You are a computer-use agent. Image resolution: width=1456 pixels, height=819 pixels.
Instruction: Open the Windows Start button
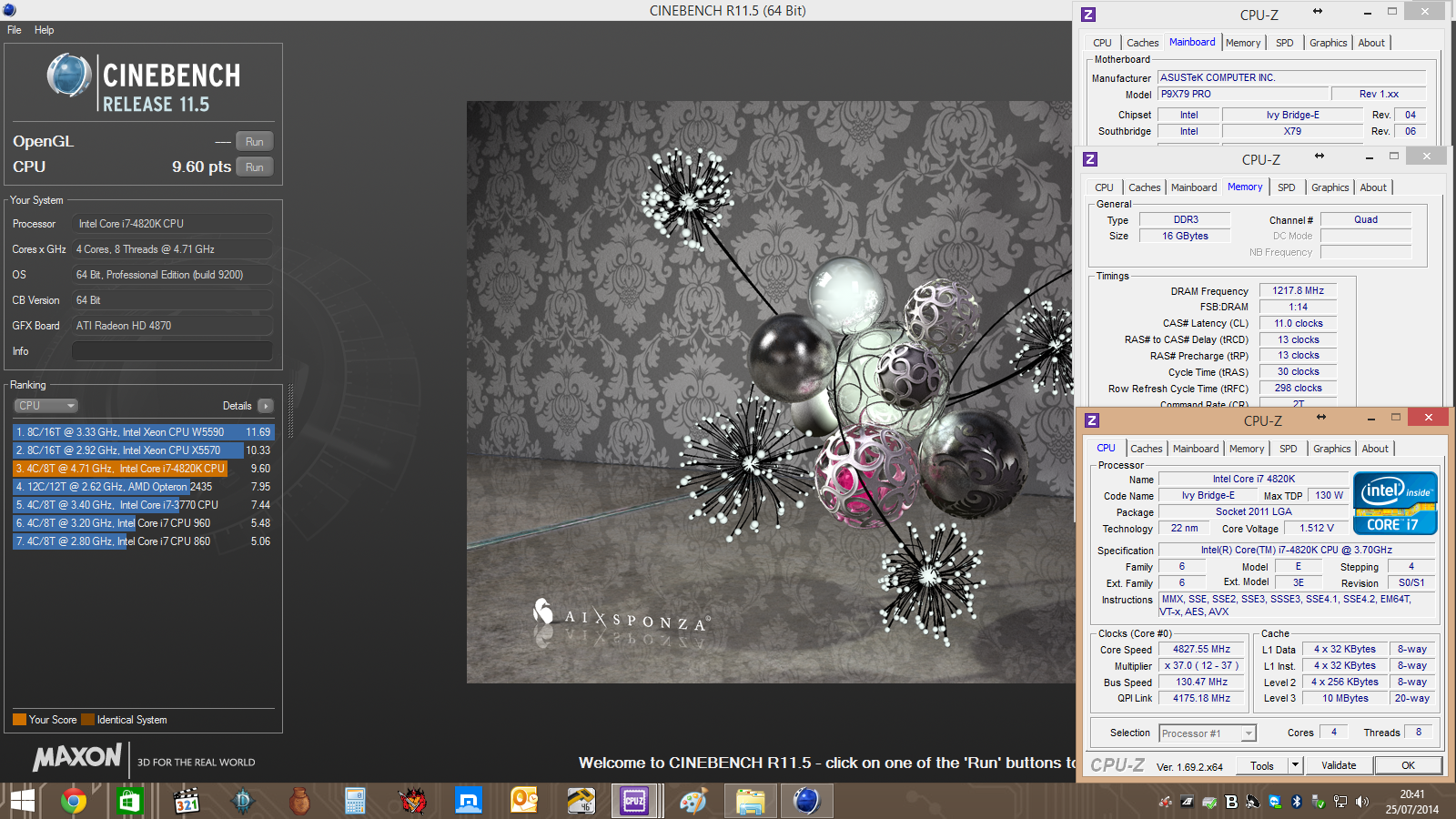tap(22, 801)
